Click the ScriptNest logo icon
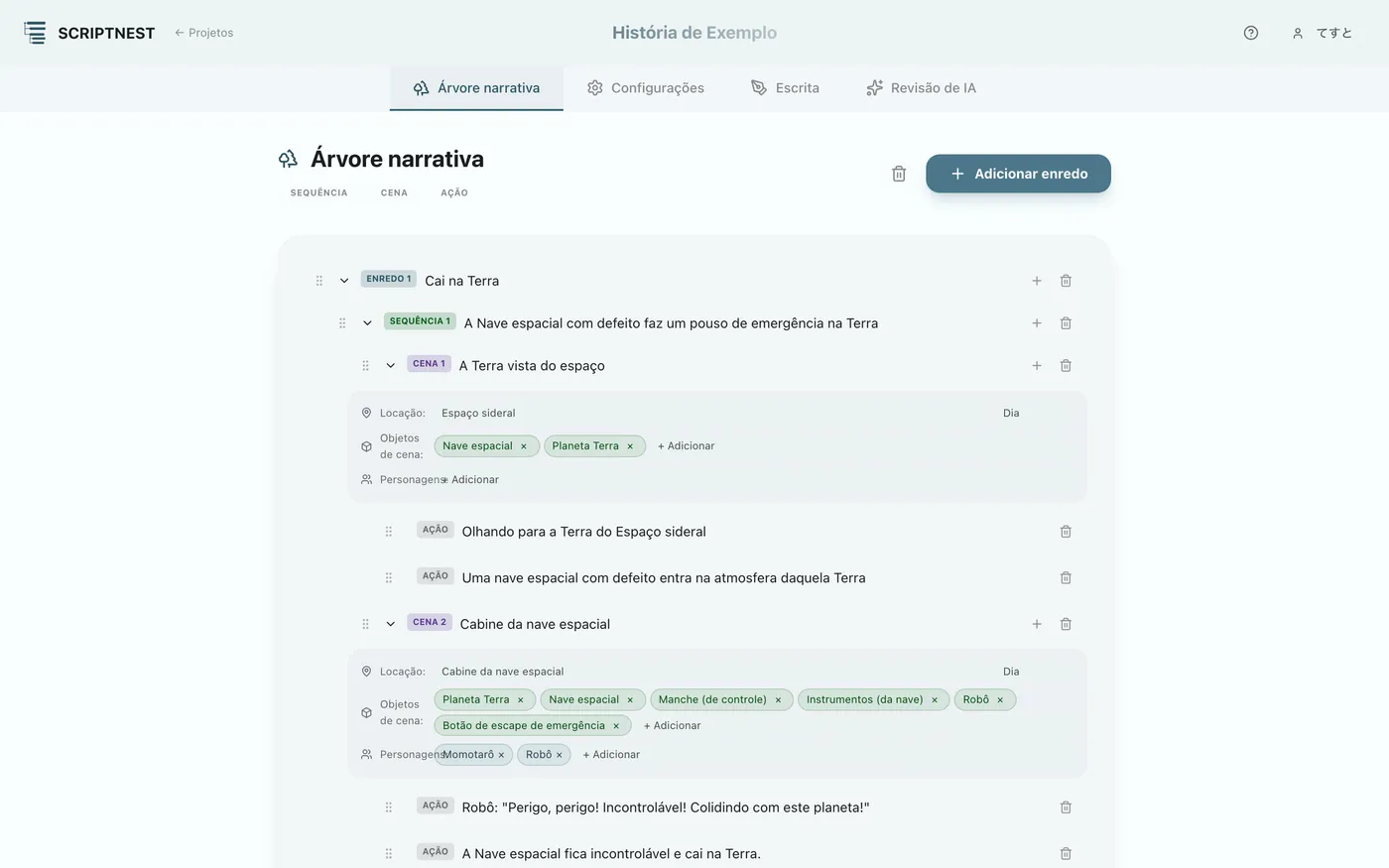Screen dimensions: 1389x868 pos(35,33)
